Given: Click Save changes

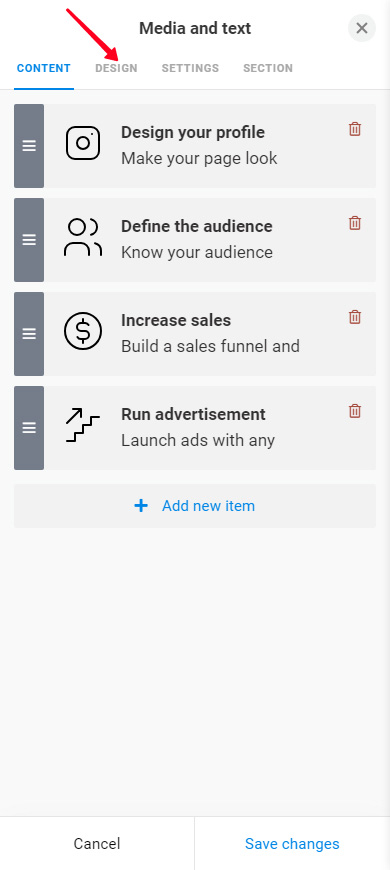Looking at the screenshot, I should pyautogui.click(x=292, y=844).
